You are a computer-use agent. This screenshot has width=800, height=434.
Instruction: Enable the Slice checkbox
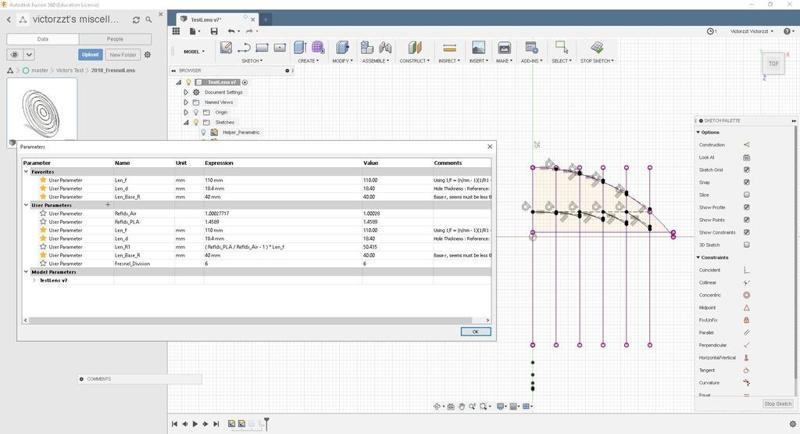746,195
